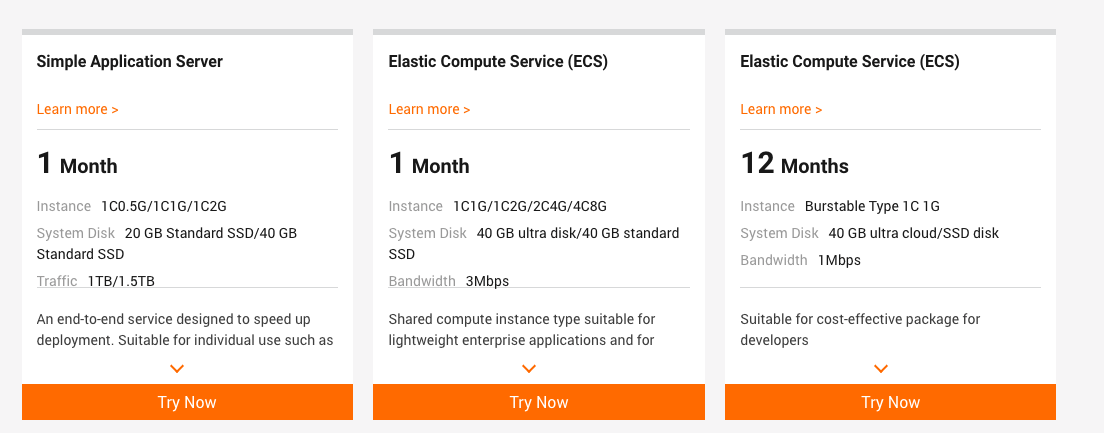
Task: Click the ECS title above the 1 Month plan
Action: click(498, 62)
